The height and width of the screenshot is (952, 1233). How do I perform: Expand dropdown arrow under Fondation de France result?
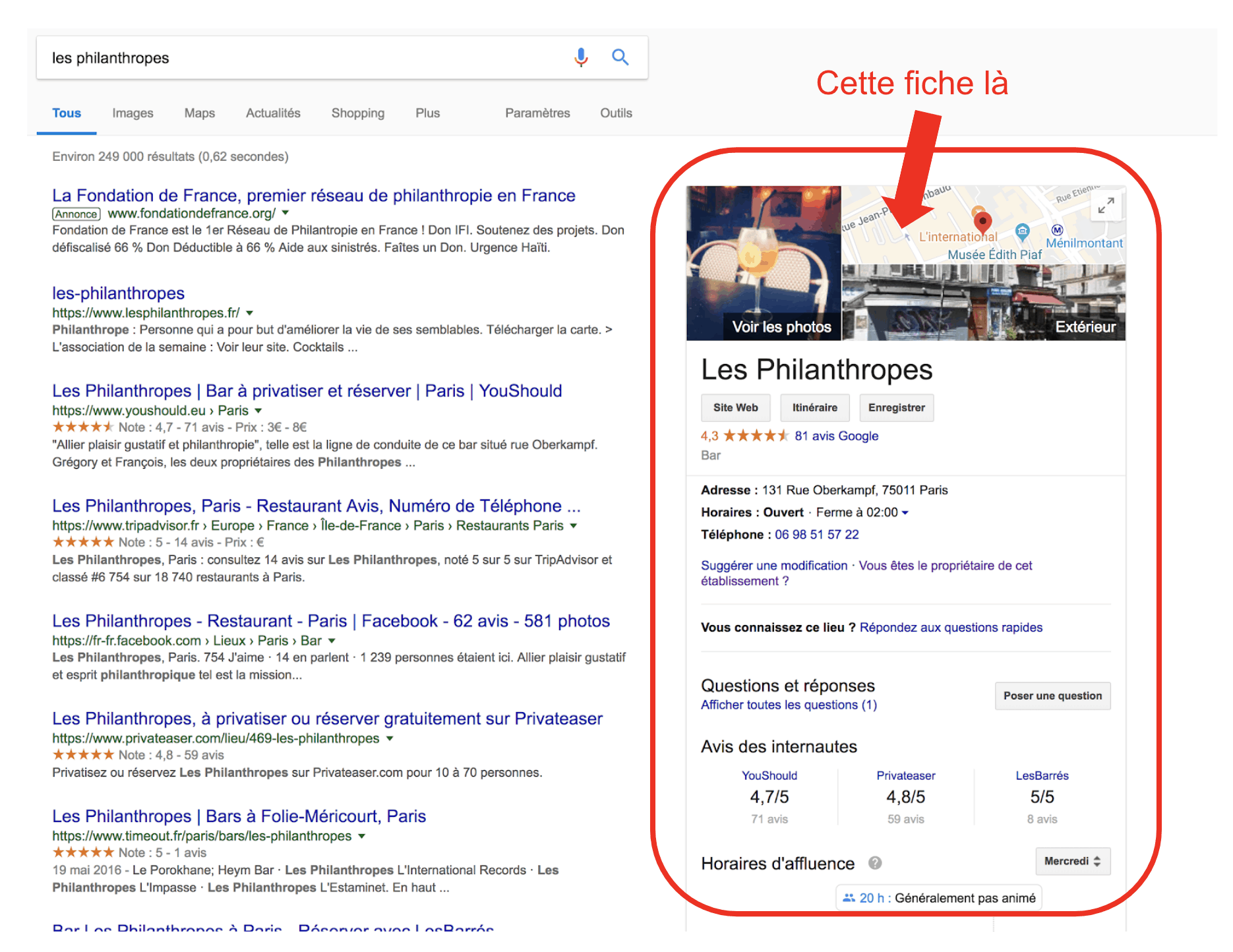(285, 214)
